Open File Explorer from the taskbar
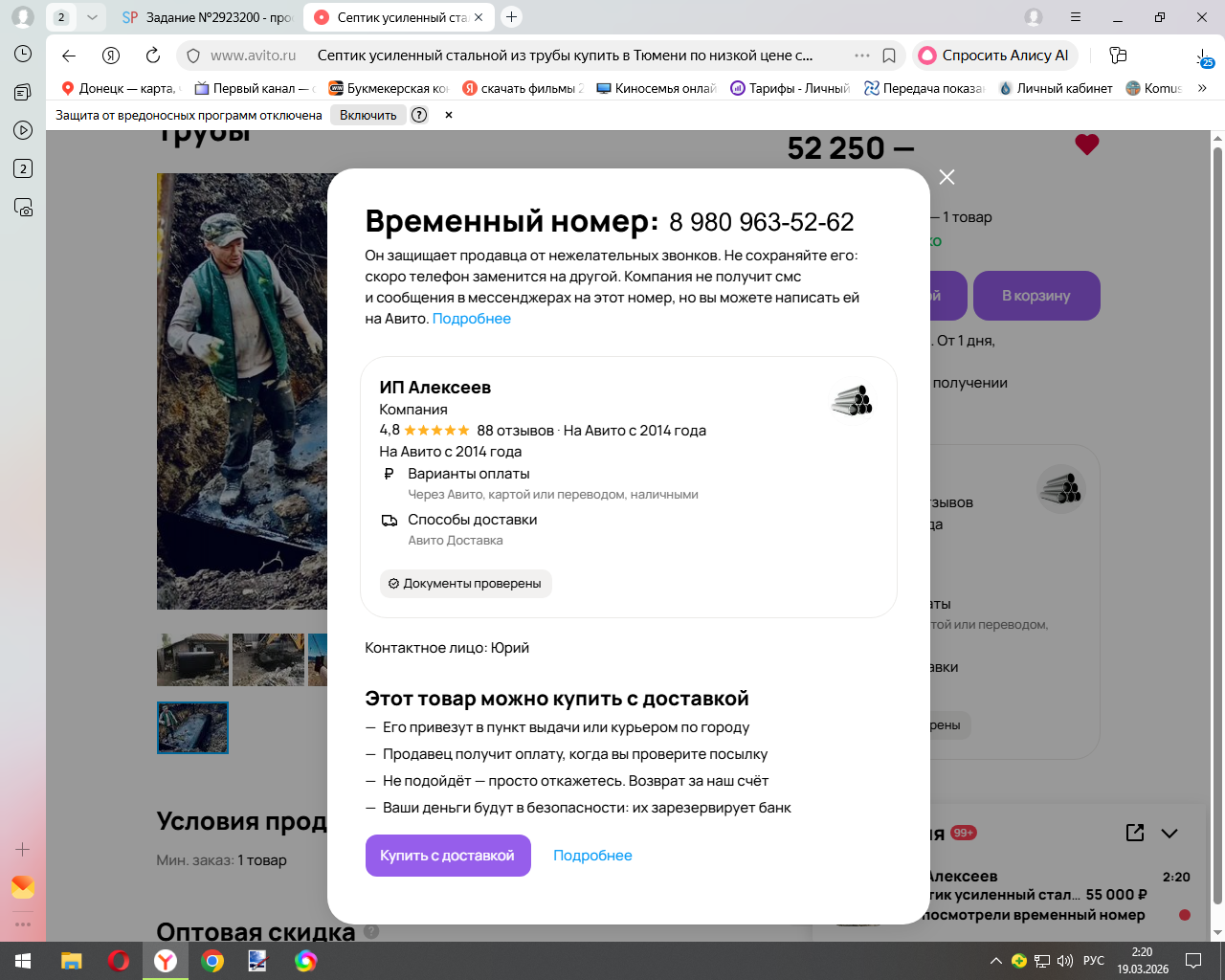Screen dimensions: 1225x980 [x=72, y=961]
